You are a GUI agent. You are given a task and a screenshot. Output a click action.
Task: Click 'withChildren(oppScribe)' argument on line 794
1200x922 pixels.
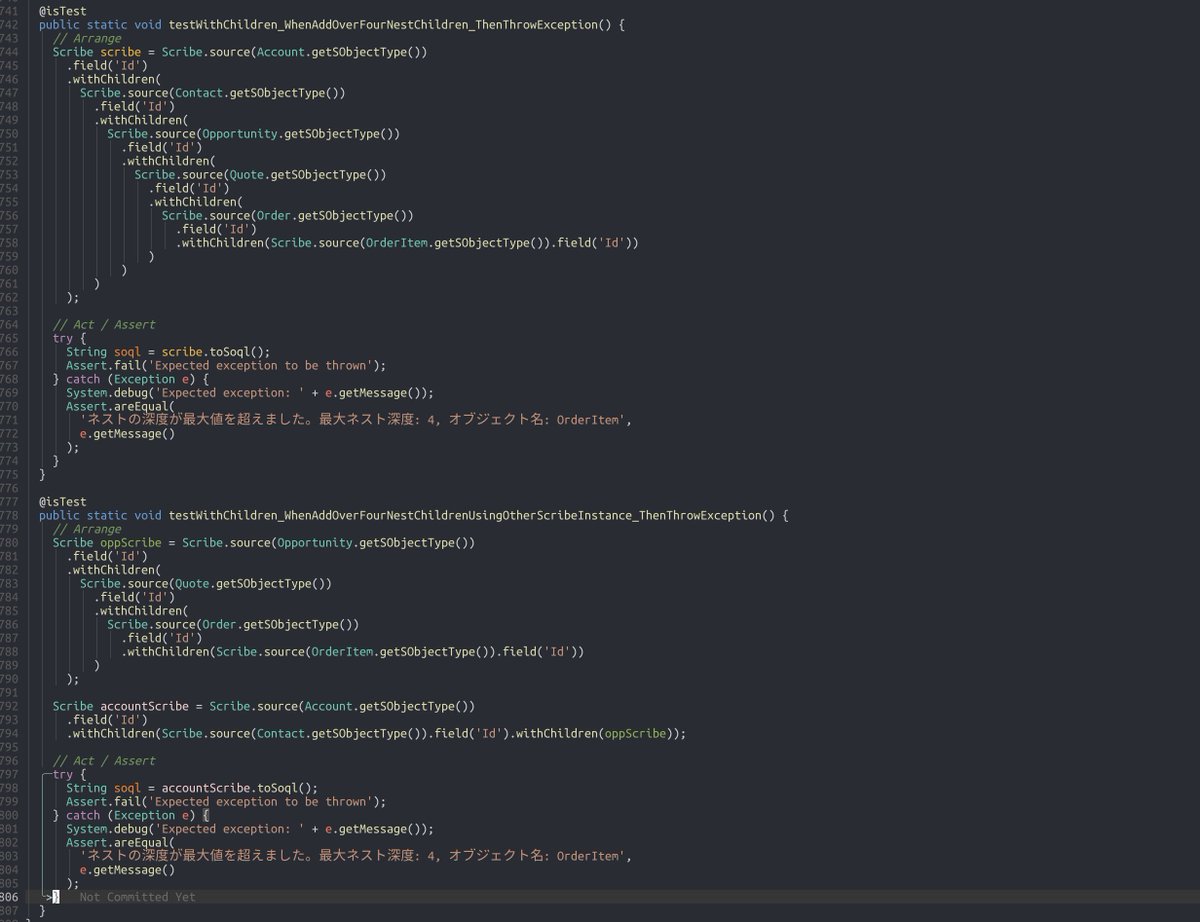[x=598, y=733]
